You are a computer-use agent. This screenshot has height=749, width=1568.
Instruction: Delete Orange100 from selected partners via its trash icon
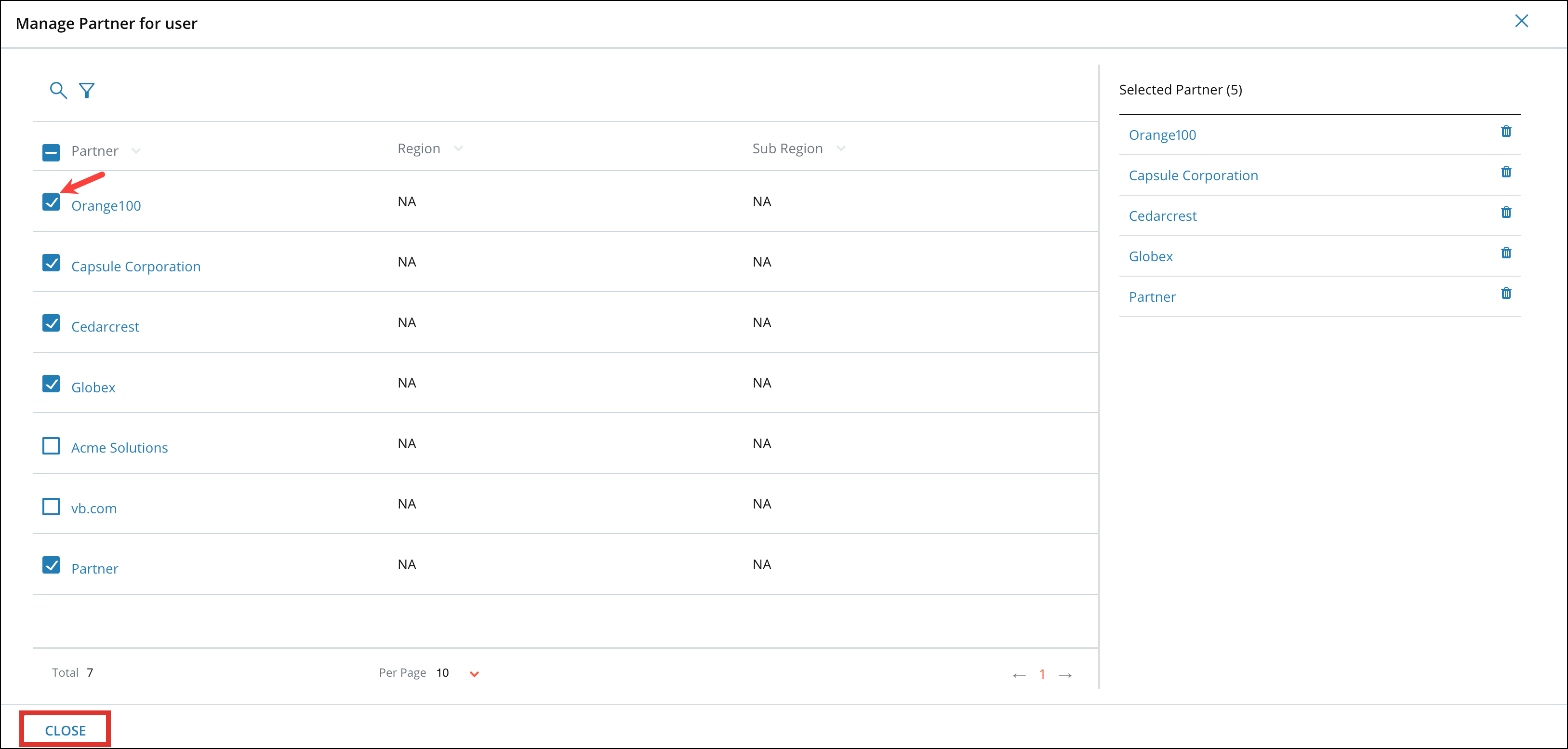coord(1505,132)
